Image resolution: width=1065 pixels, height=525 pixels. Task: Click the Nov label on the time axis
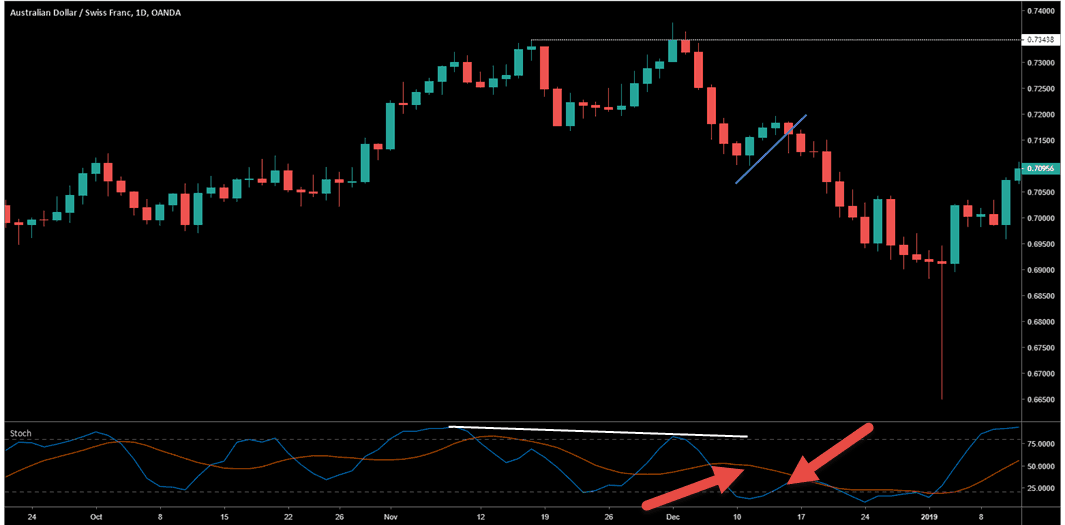click(390, 518)
